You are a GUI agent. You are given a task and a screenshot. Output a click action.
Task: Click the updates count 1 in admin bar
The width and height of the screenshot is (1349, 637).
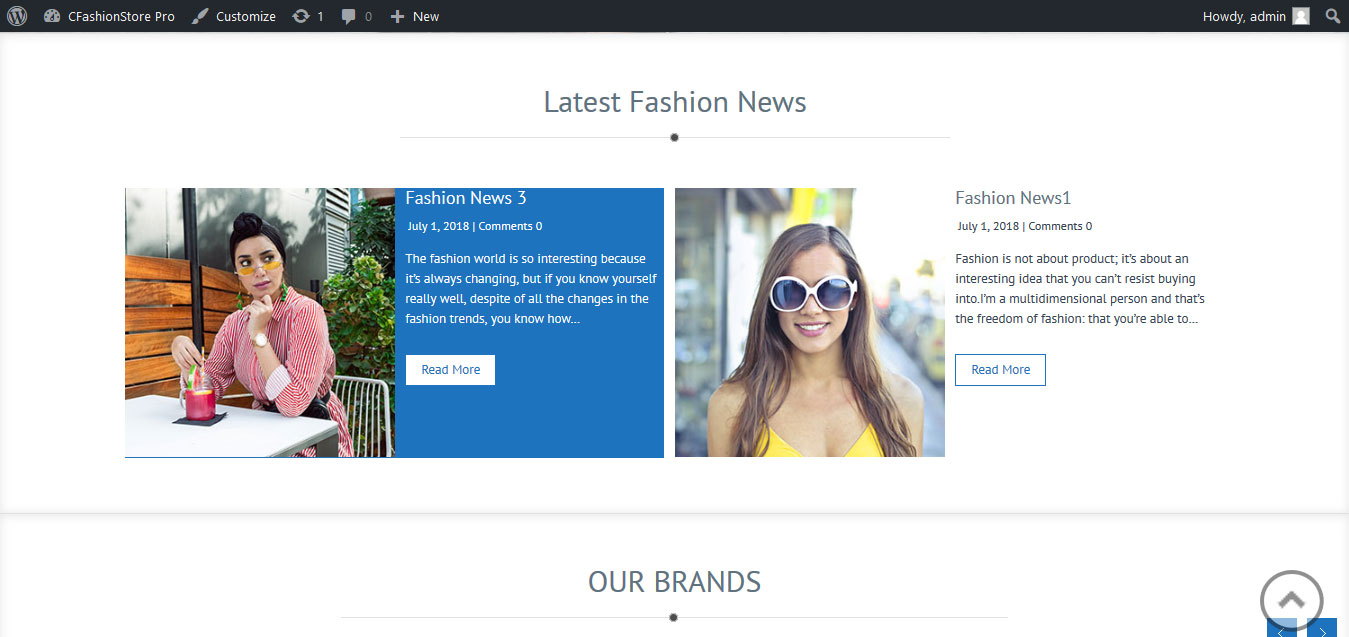click(320, 16)
